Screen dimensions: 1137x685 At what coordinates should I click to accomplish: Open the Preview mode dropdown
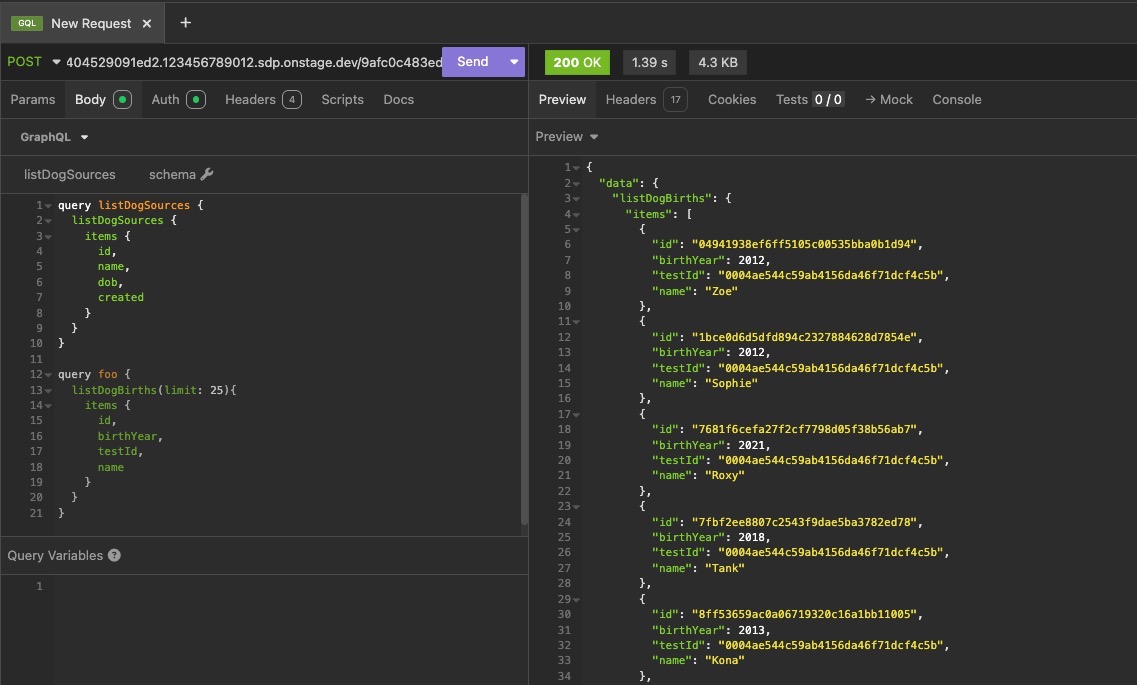click(566, 136)
